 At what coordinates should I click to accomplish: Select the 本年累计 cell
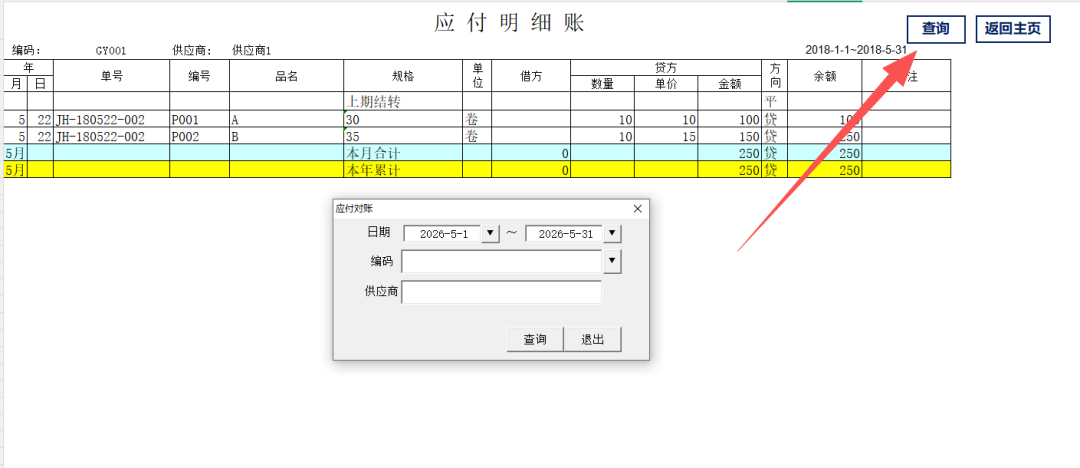pyautogui.click(x=403, y=170)
